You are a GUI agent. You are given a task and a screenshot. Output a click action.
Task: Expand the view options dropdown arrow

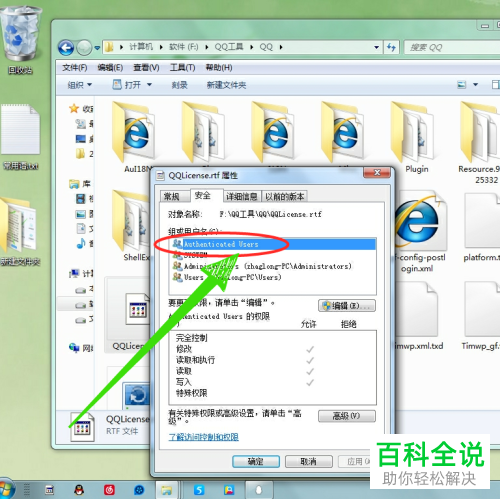(x=475, y=85)
